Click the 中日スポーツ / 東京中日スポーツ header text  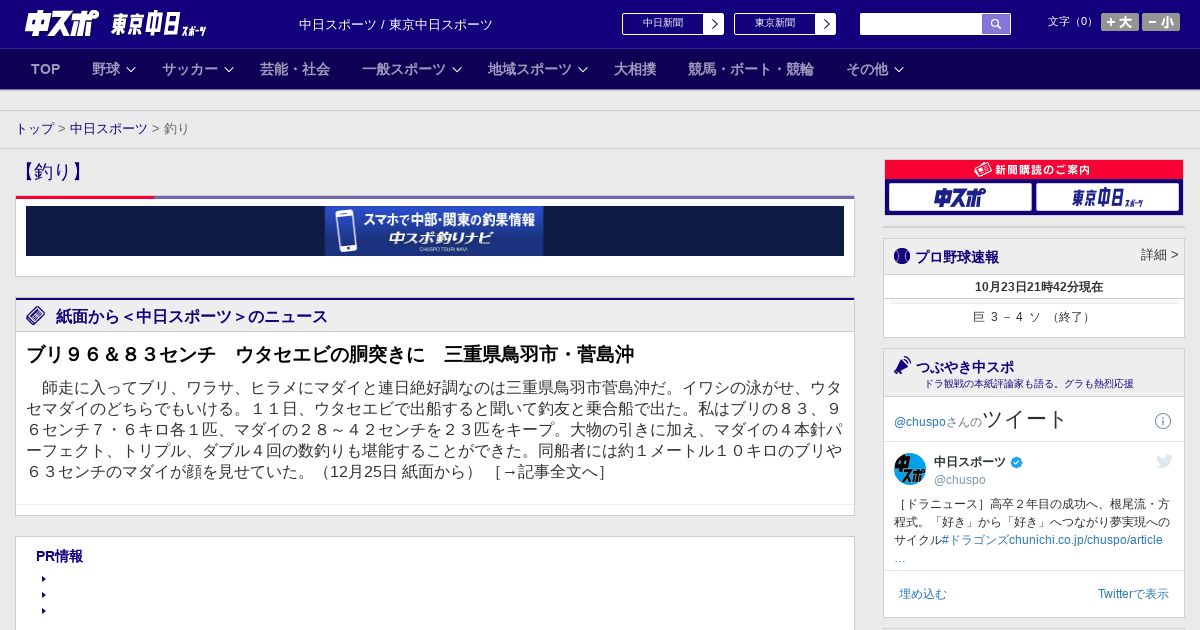396,25
